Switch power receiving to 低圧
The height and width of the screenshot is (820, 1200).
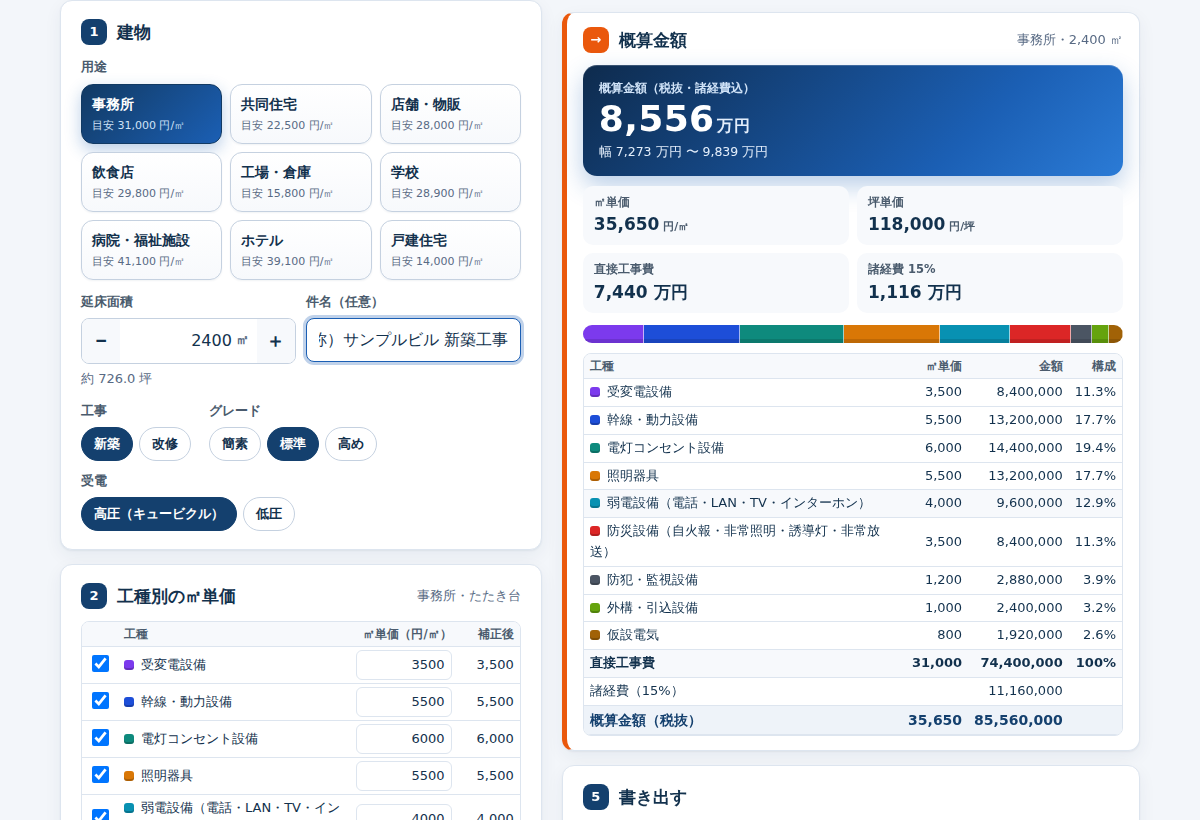coord(269,514)
